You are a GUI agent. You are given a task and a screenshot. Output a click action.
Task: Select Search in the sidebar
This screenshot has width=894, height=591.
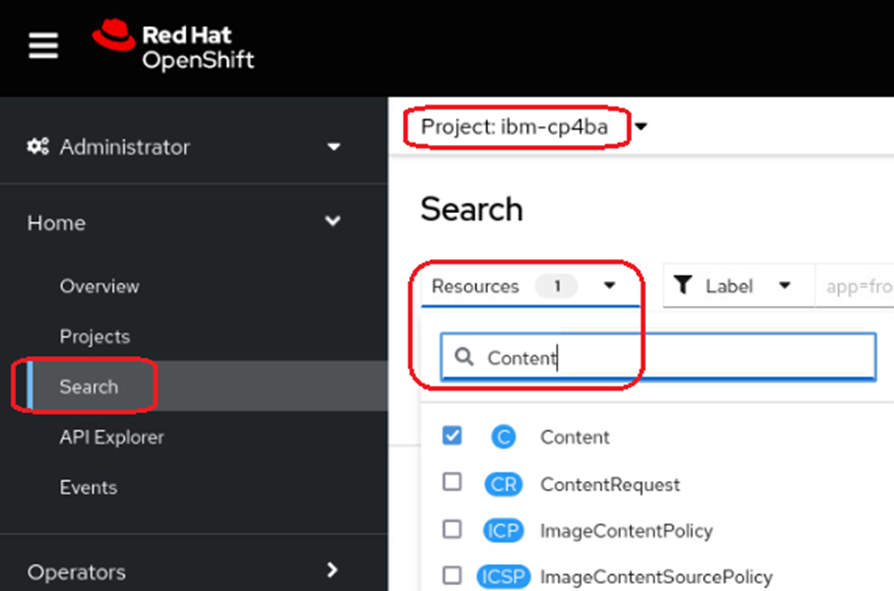coord(89,386)
